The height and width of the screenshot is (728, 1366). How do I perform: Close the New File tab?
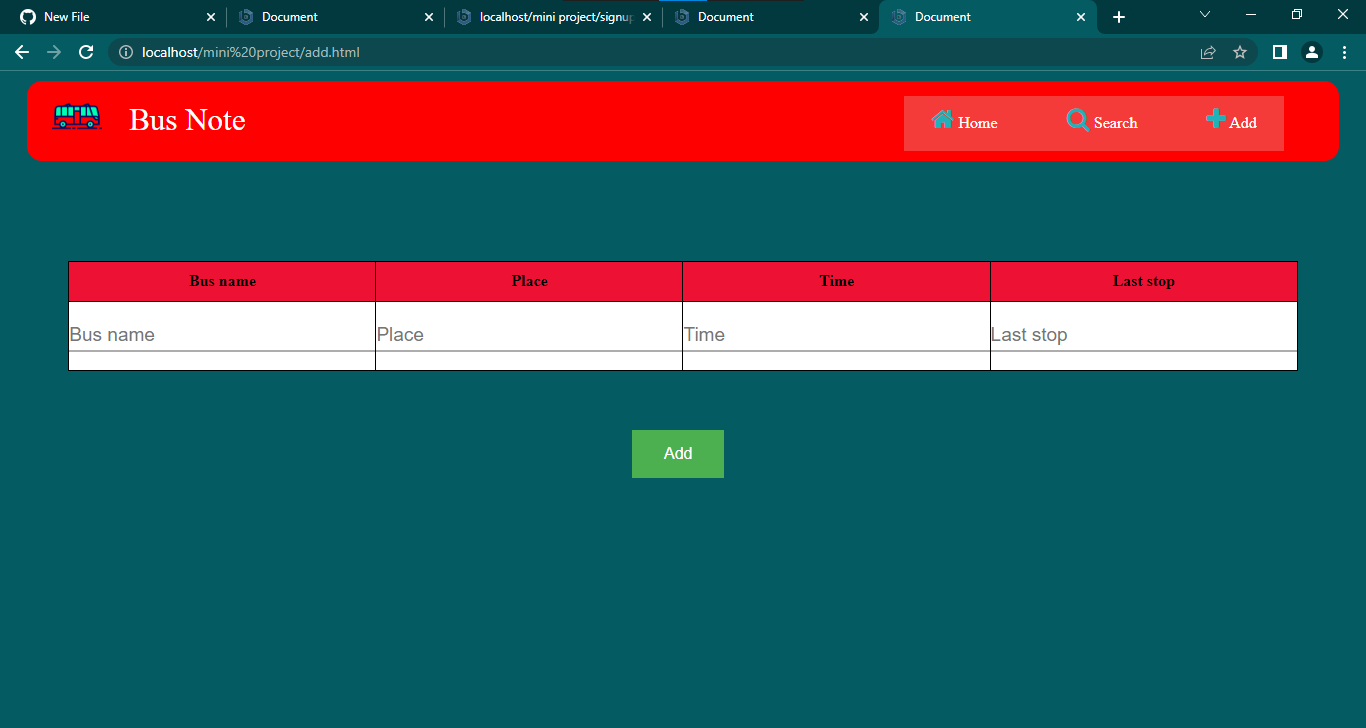[x=210, y=17]
